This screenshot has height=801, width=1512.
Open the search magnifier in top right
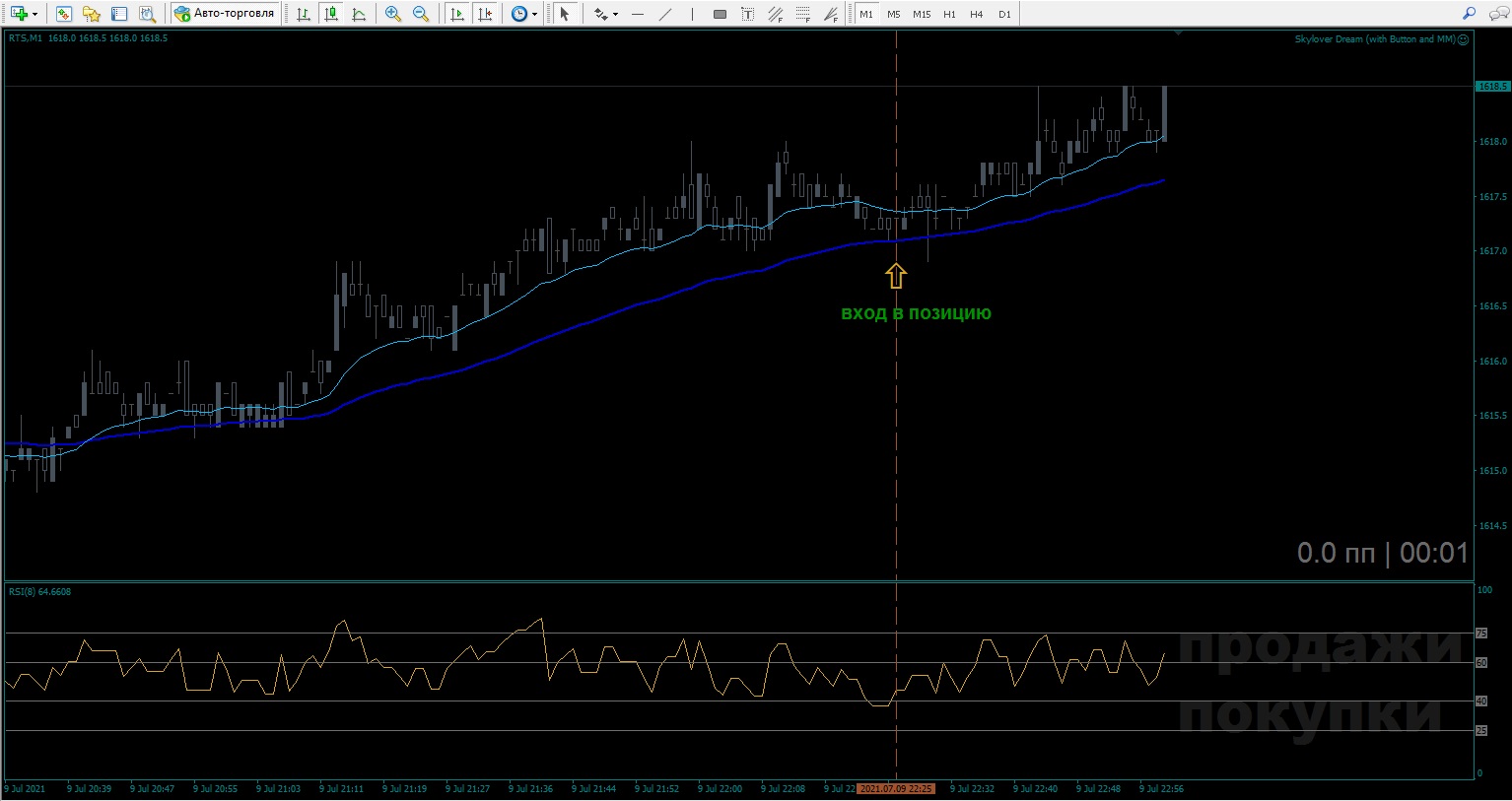(1469, 14)
